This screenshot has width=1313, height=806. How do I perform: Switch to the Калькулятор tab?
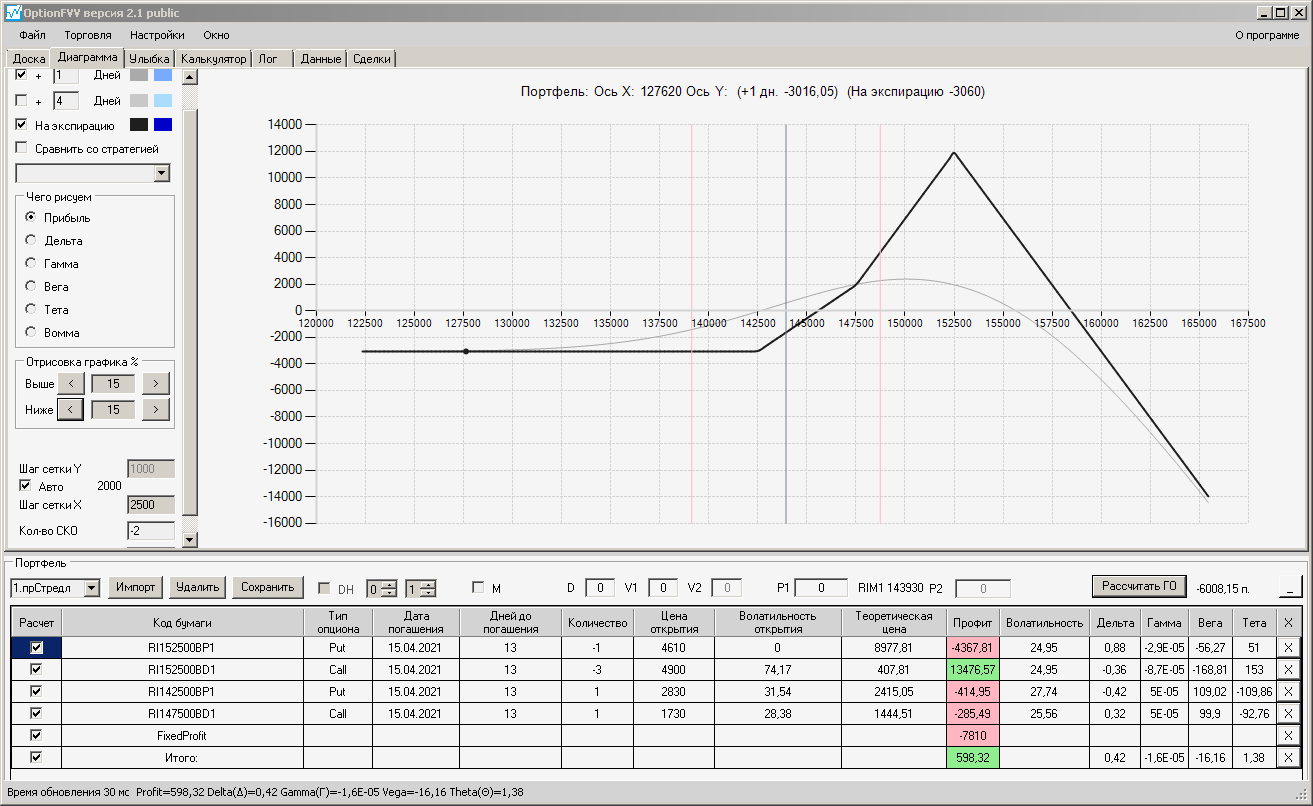pyautogui.click(x=213, y=59)
